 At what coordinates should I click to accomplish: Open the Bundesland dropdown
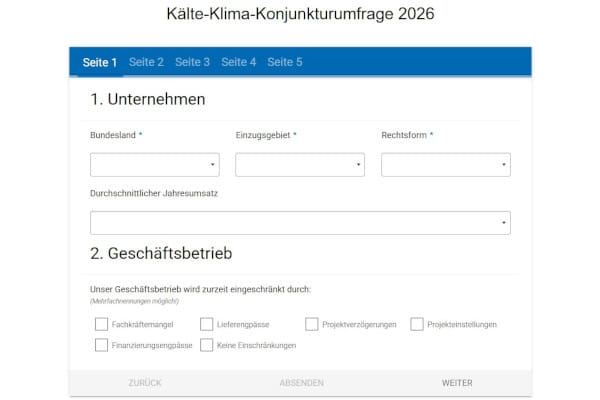coord(154,165)
